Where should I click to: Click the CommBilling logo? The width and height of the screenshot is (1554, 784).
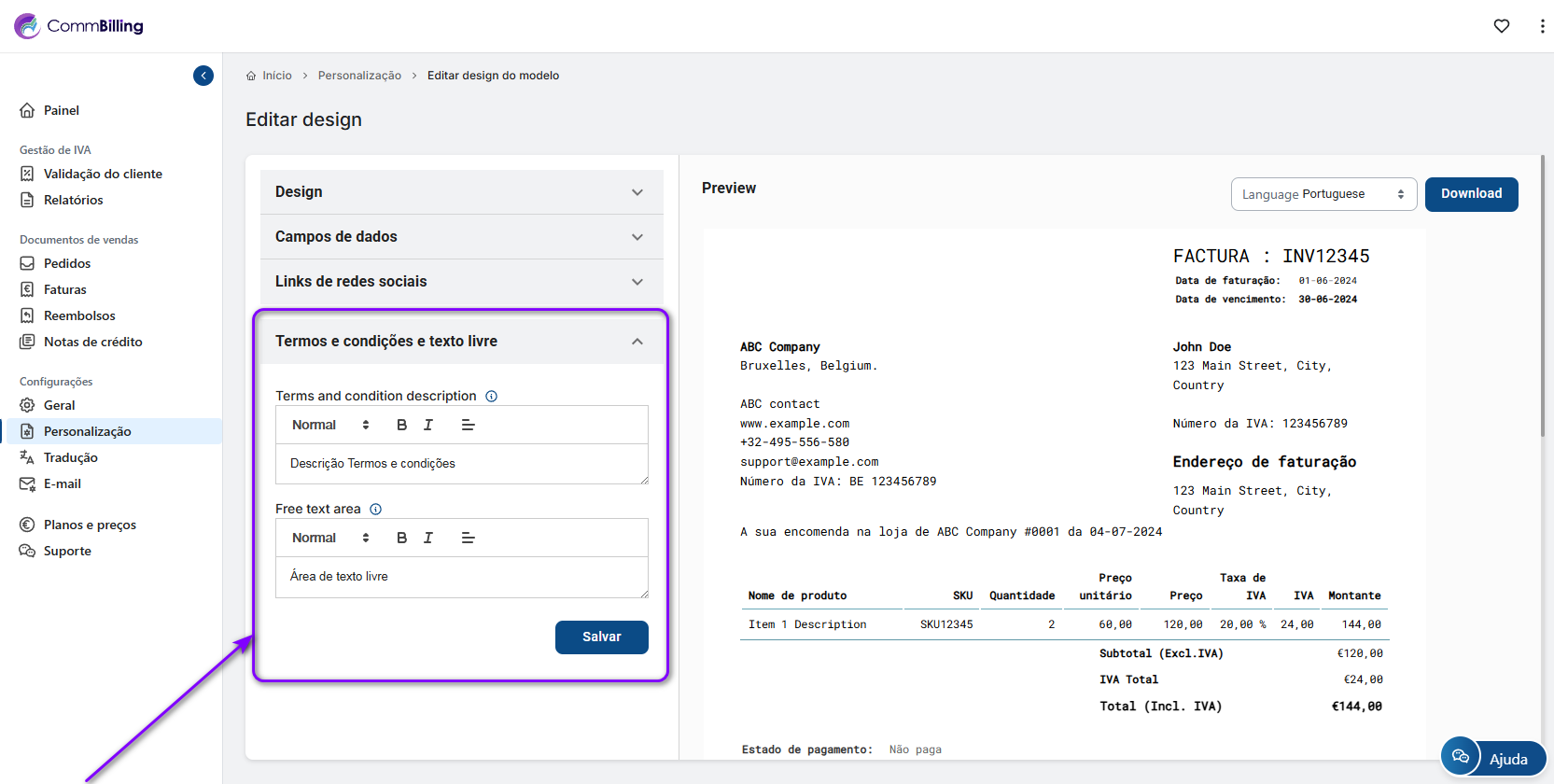click(79, 26)
